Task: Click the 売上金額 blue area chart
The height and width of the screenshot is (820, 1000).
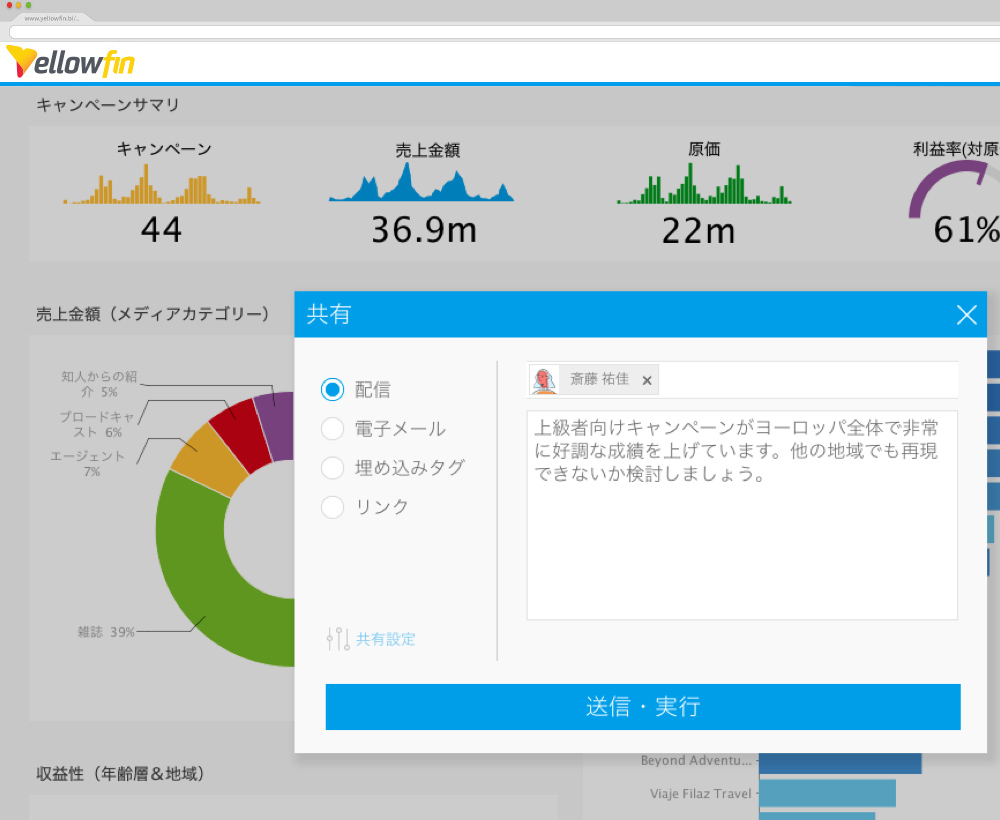Action: coord(420,185)
